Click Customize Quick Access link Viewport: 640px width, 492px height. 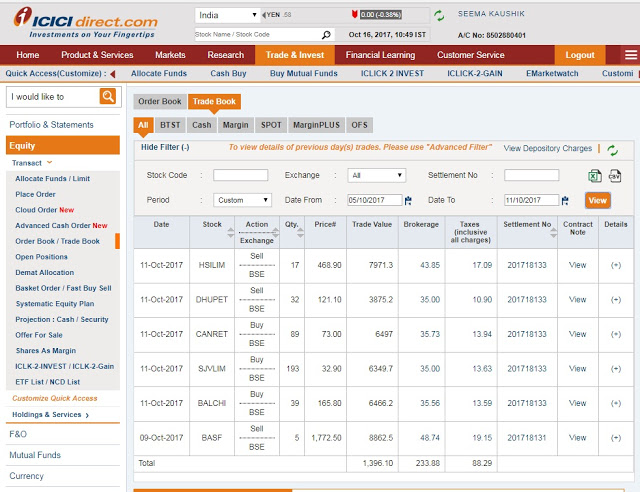(55, 398)
